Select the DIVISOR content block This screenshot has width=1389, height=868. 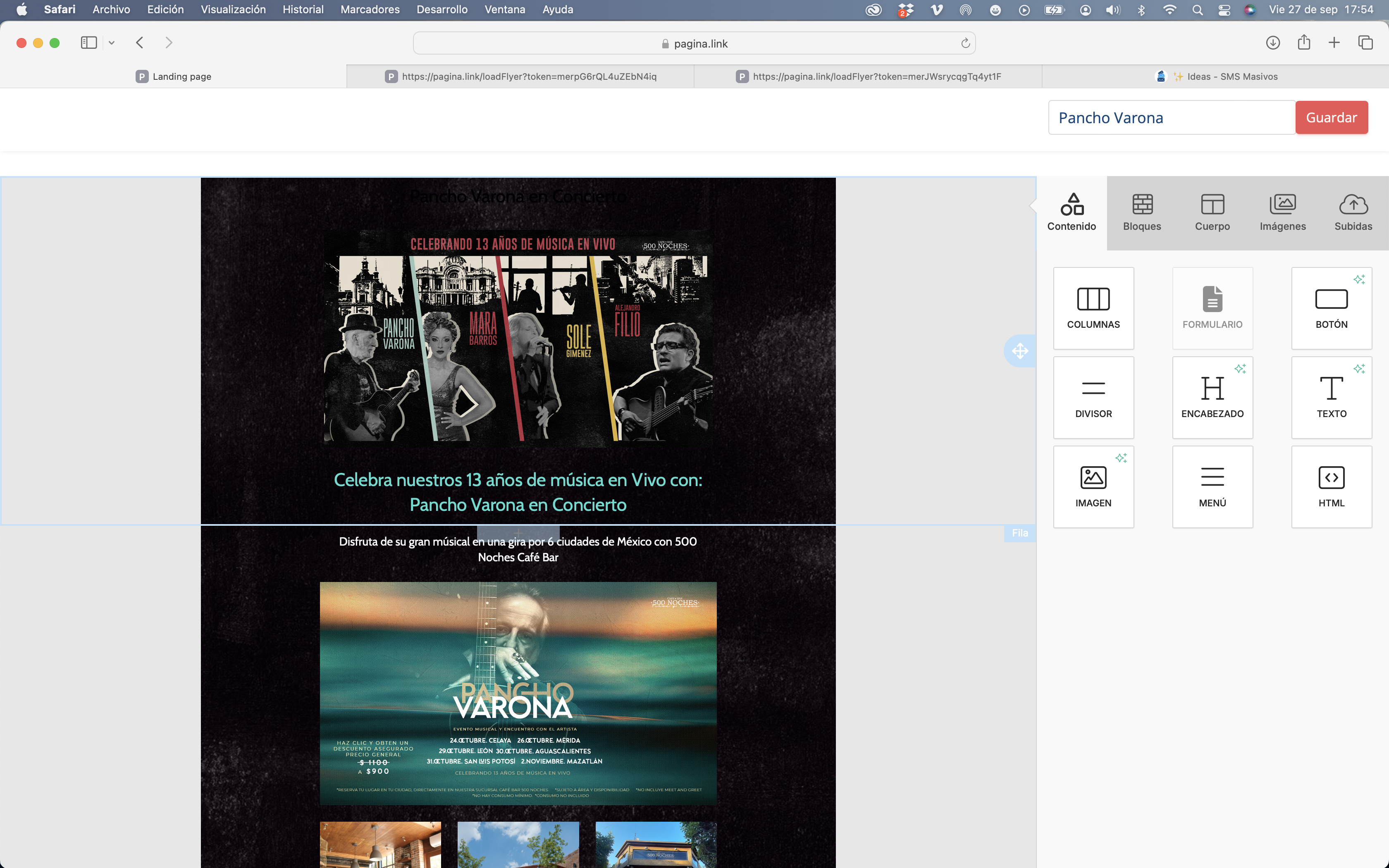[1093, 397]
